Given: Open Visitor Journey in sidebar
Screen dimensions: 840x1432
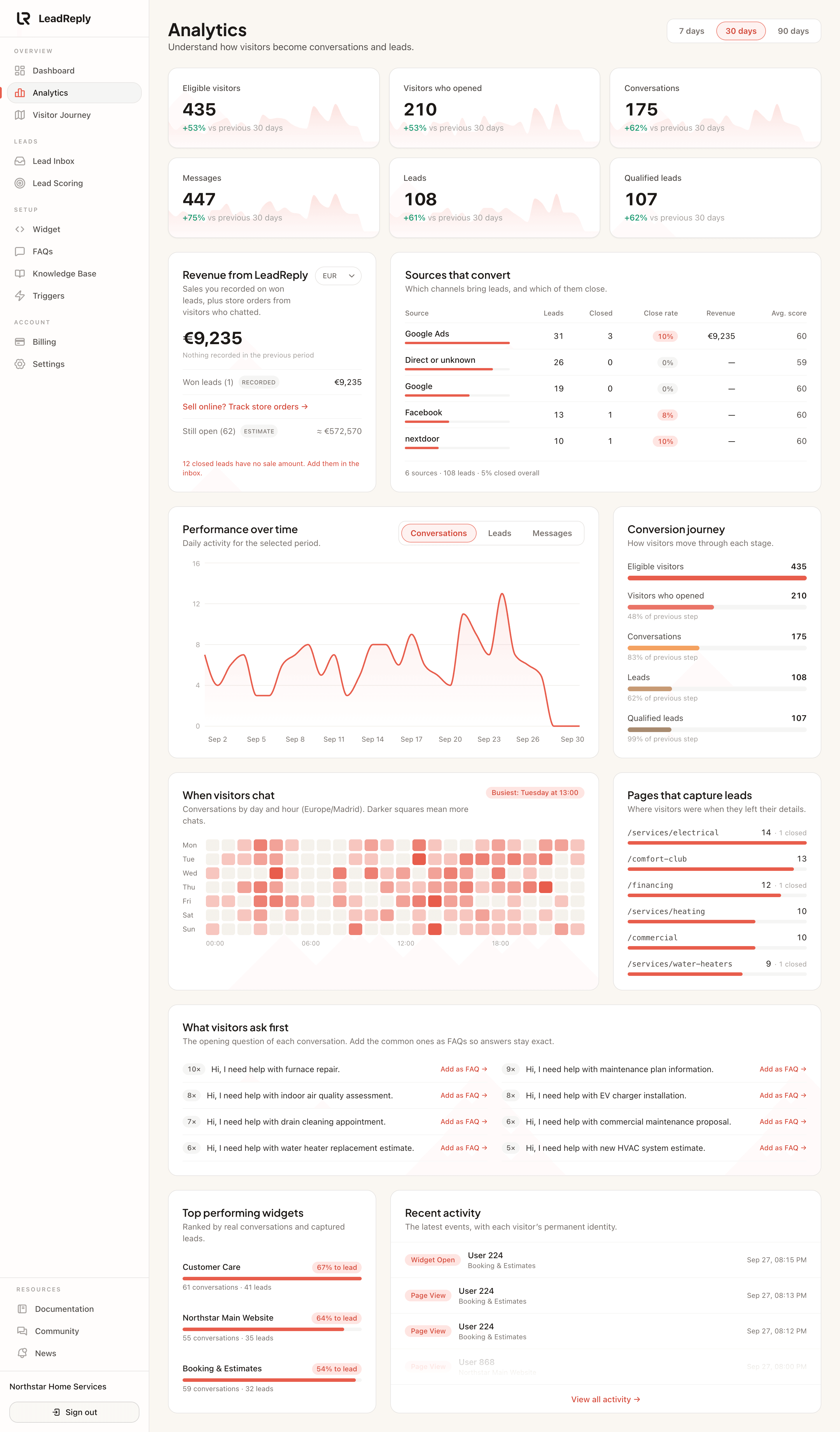Looking at the screenshot, I should pos(74,115).
